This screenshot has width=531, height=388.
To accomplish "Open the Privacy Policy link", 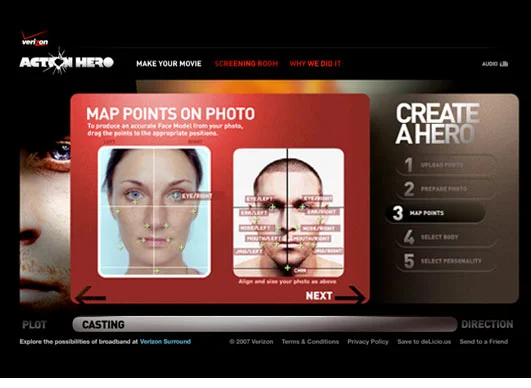I will (x=368, y=342).
